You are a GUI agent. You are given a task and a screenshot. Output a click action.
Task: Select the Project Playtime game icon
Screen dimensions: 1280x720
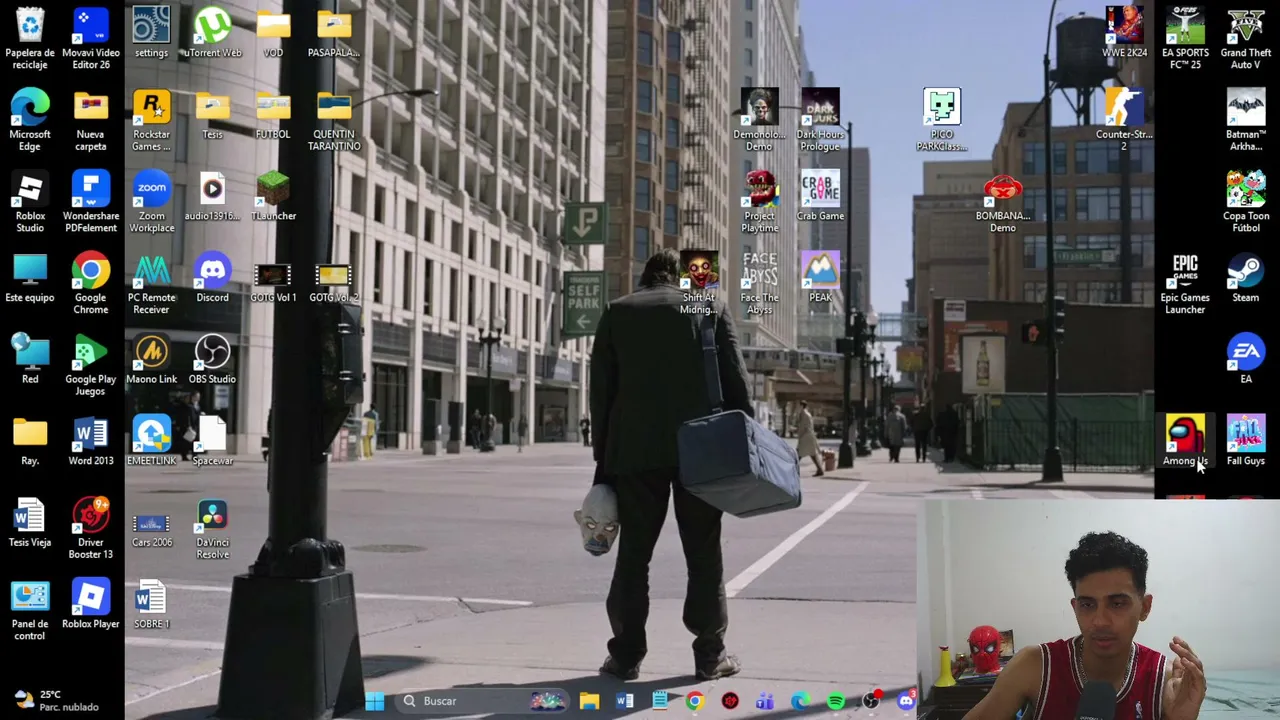(760, 202)
